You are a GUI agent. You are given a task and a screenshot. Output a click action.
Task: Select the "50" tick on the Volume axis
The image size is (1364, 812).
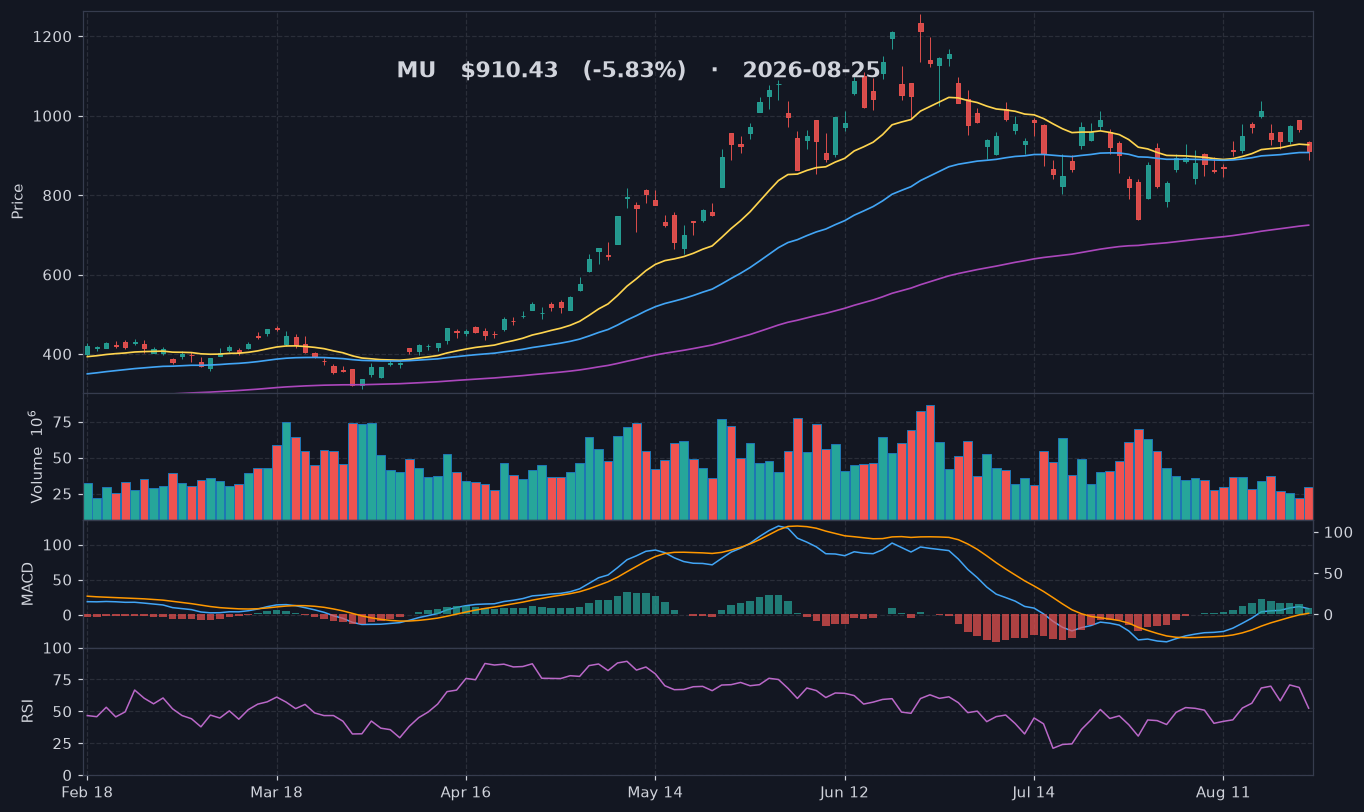click(x=62, y=459)
